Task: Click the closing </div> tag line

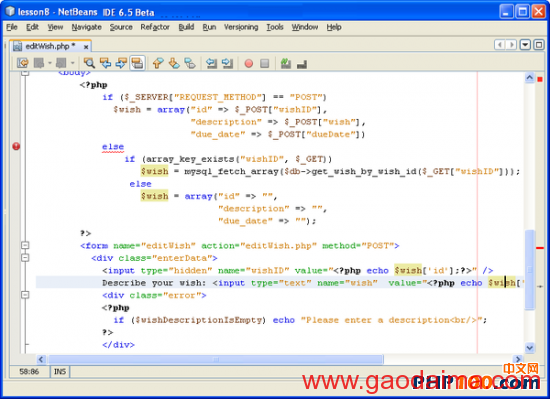Action: coord(118,345)
